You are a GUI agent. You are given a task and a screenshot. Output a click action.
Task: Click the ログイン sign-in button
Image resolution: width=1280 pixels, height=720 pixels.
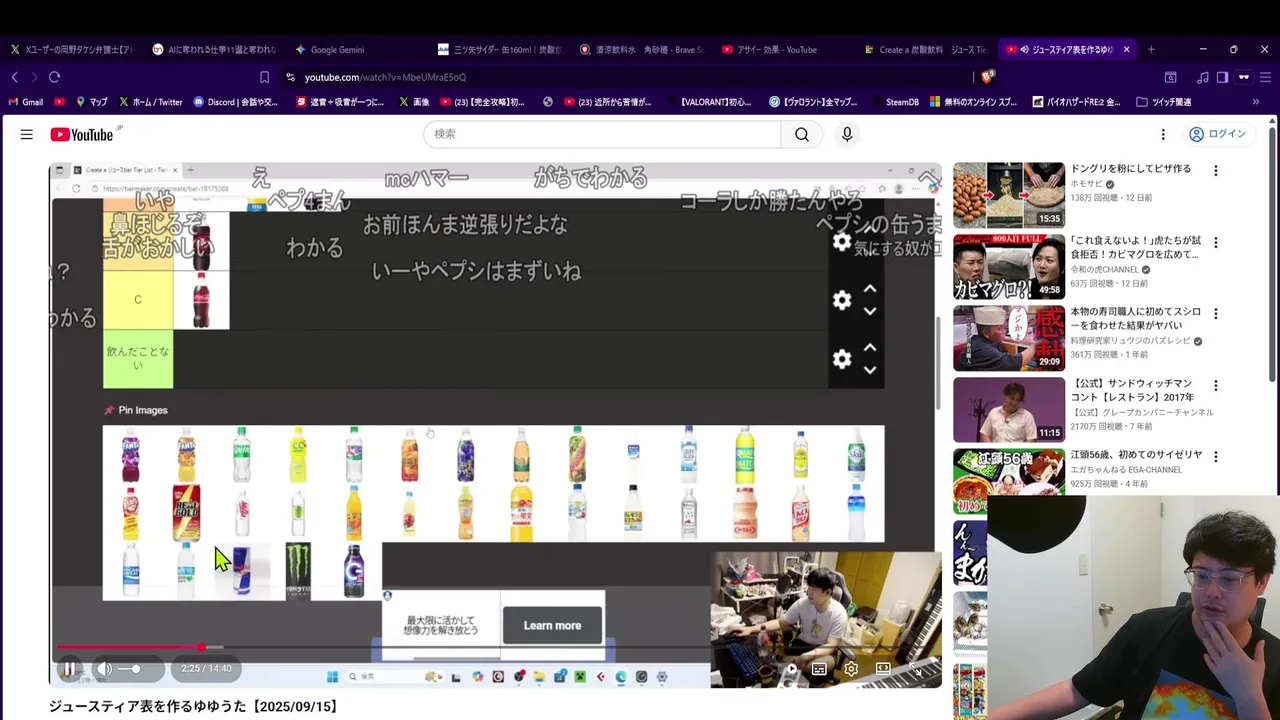tap(1217, 134)
